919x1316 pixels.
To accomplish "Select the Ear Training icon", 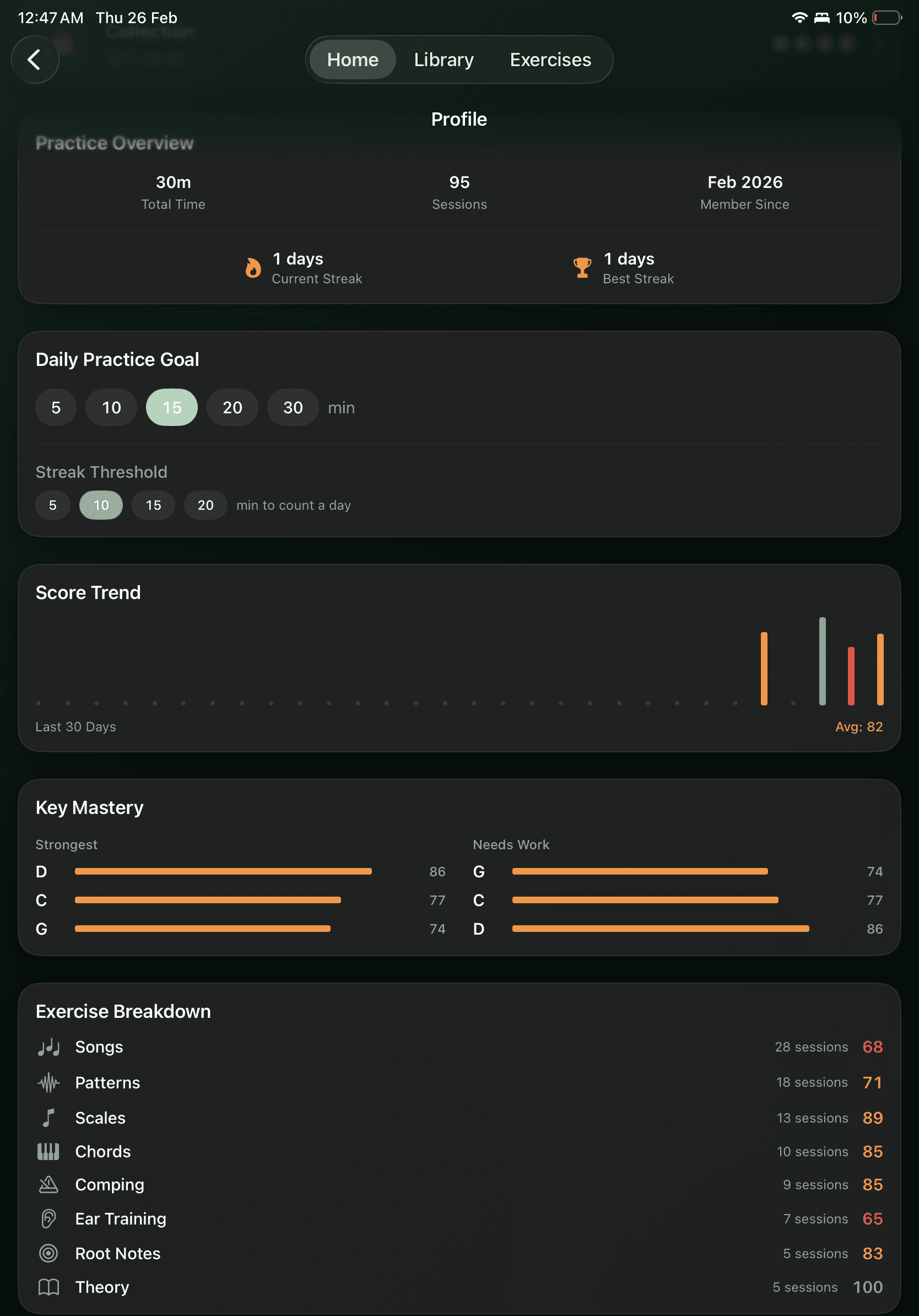I will coord(48,1219).
